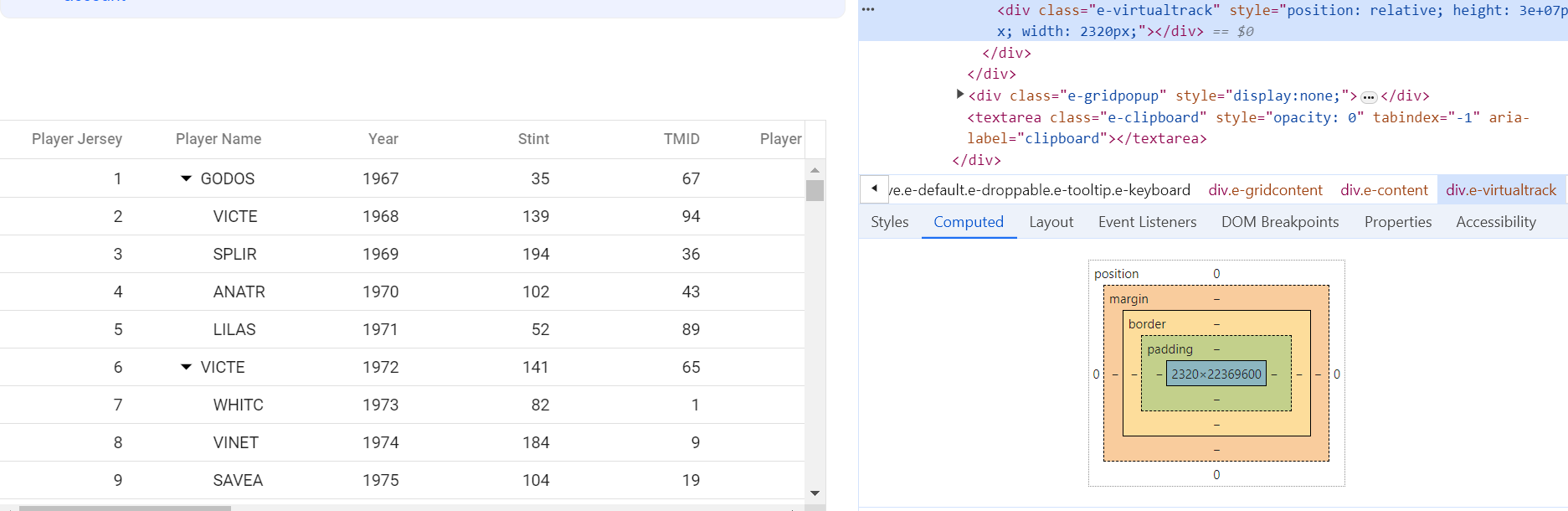Click the ellipsis badge in e-gridpopup element
Viewport: 1568px width, 511px height.
coord(1369,97)
